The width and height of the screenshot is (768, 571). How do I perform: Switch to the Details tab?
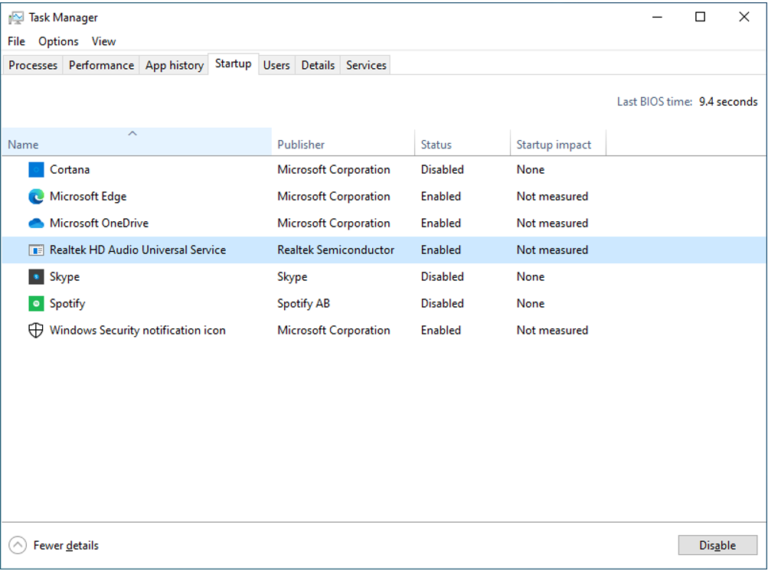coord(318,65)
